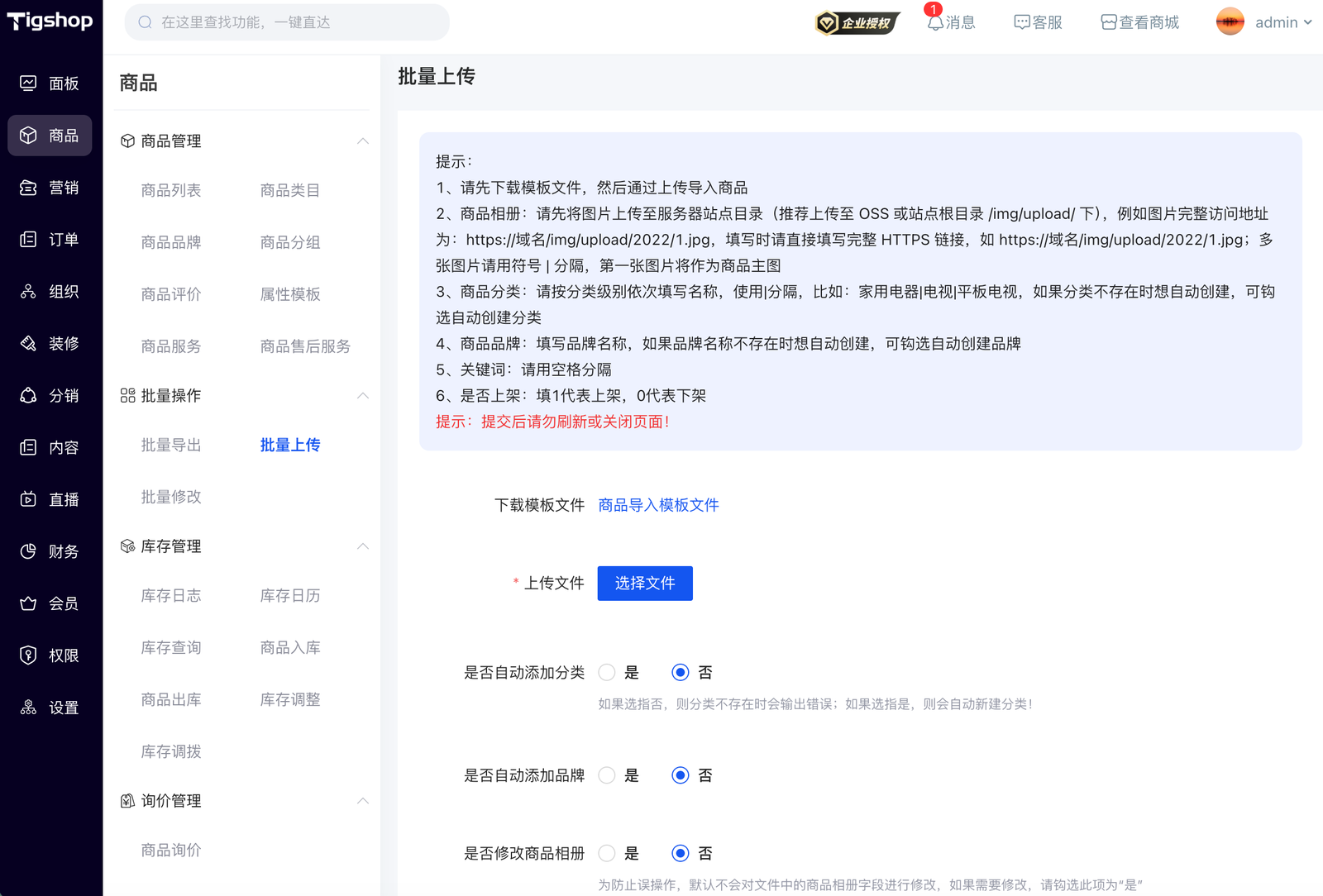Download the 商品导入模板文件 link
The image size is (1323, 896).
pyautogui.click(x=658, y=505)
